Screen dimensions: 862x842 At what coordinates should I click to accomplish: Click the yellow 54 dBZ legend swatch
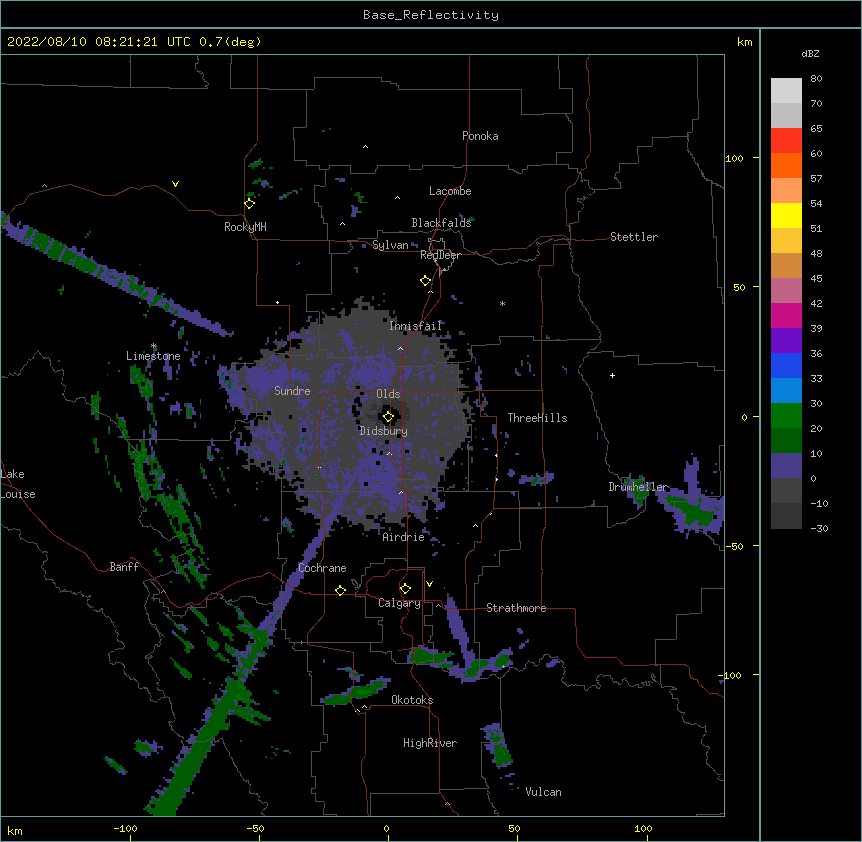[x=786, y=215]
